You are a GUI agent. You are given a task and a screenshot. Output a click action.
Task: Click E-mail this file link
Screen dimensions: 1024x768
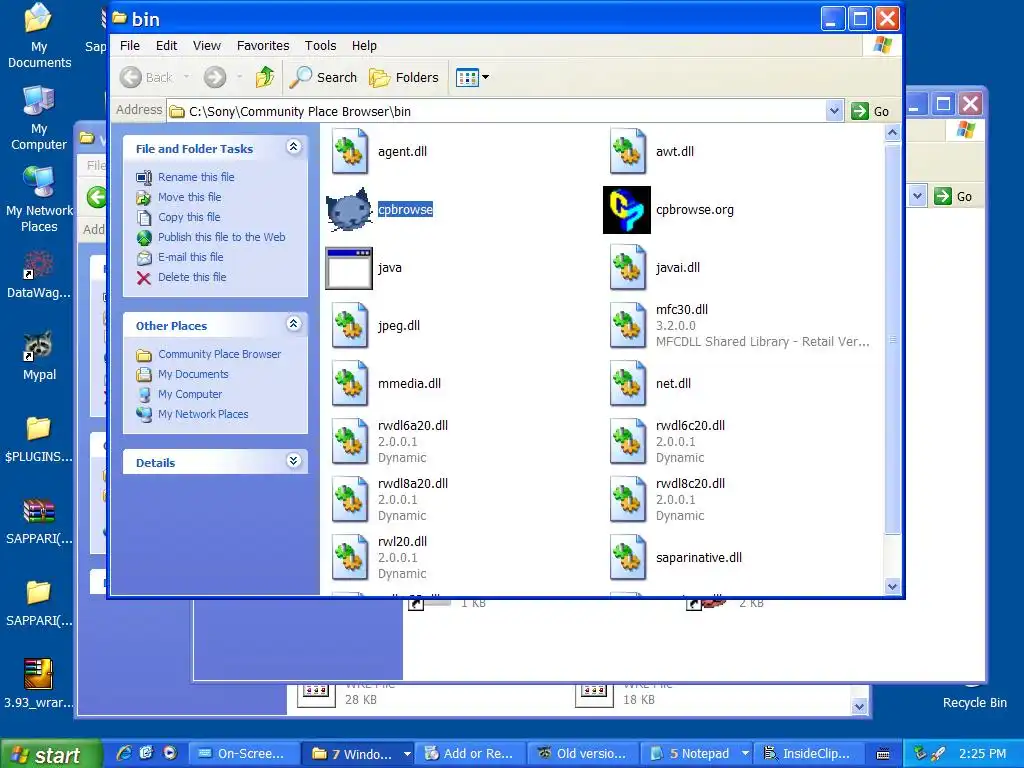coord(191,257)
